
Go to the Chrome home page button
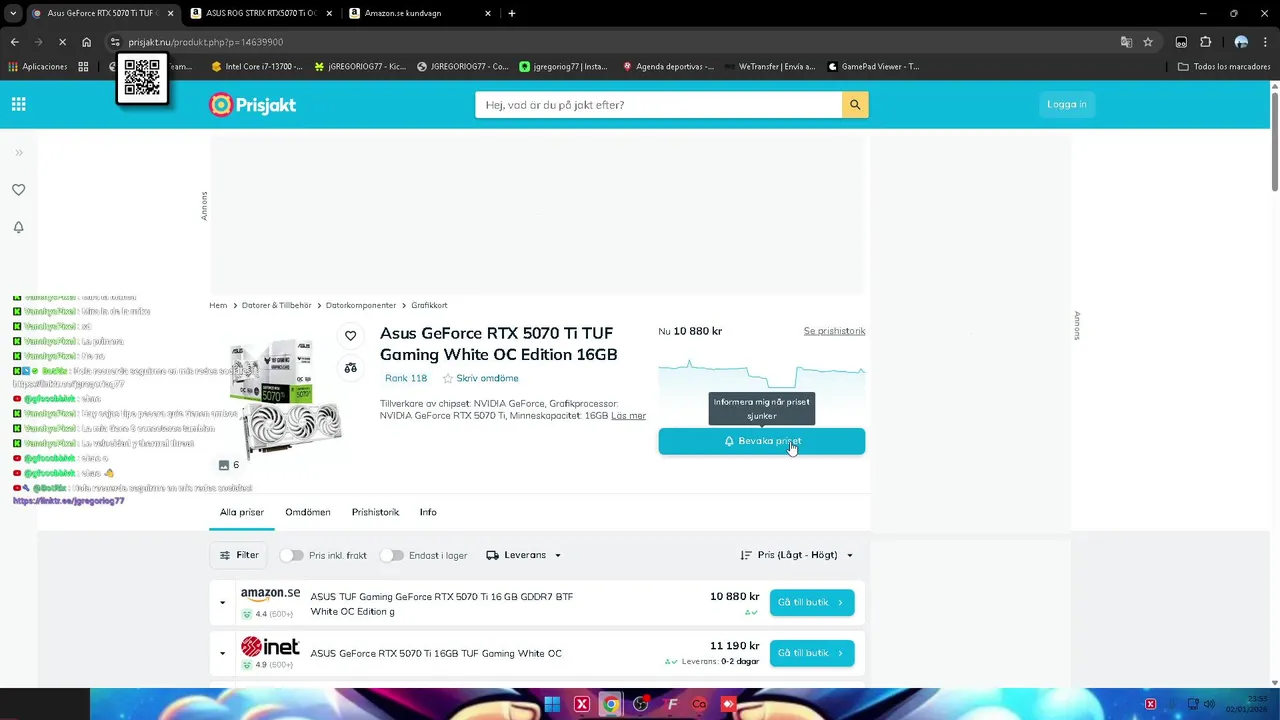coord(87,42)
